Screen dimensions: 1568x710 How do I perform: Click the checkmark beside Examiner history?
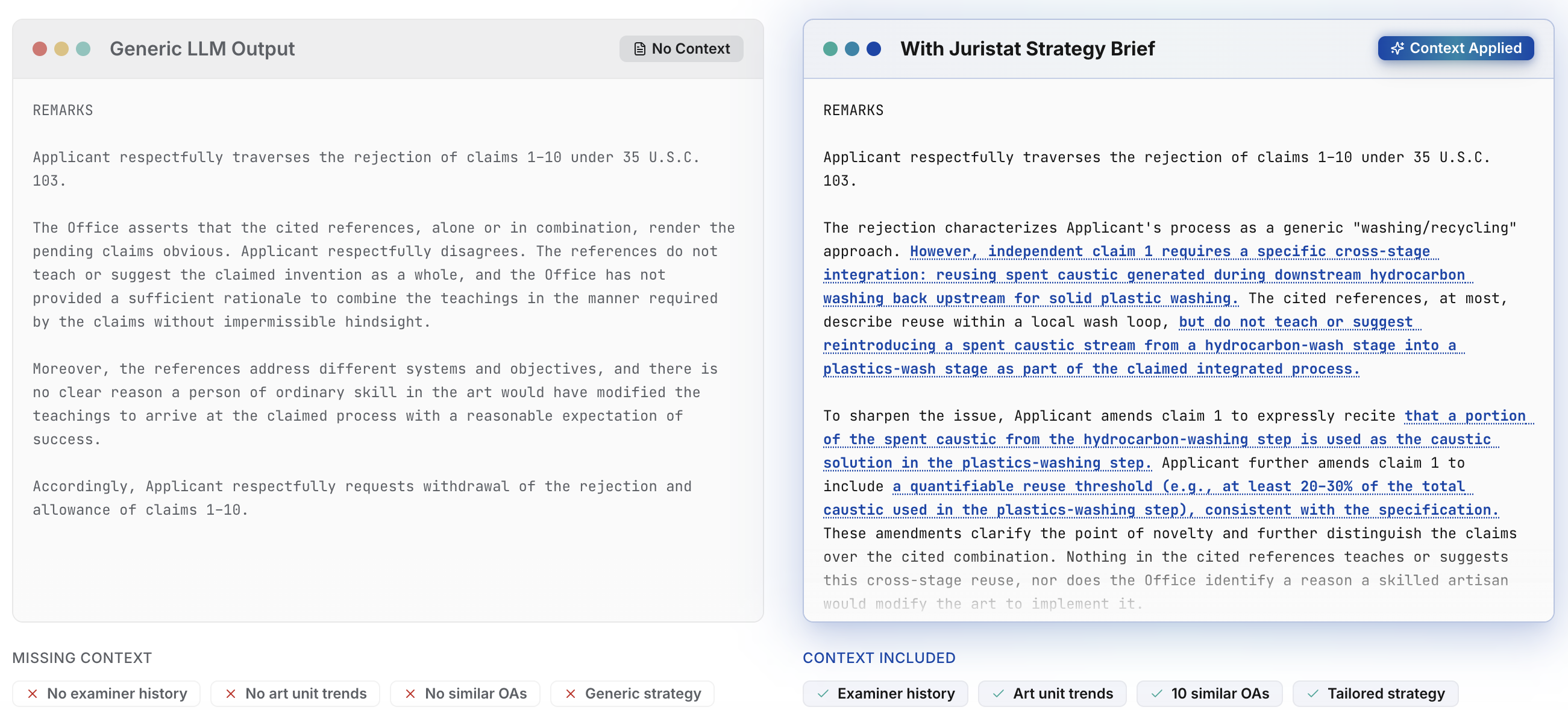click(x=823, y=694)
